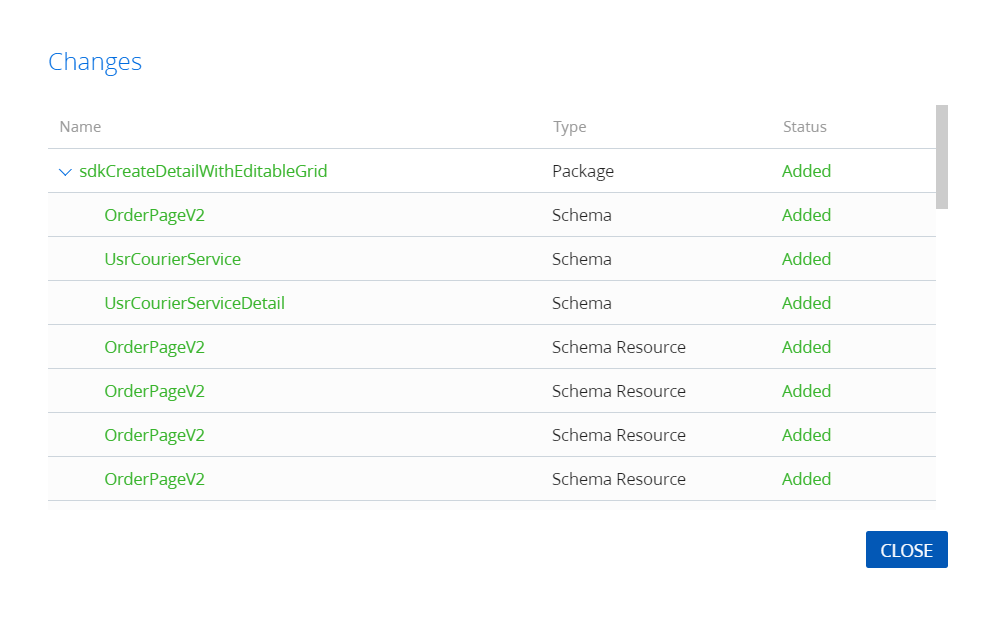Select the first OrderPageV2 Schema Resource row
The width and height of the screenshot is (994, 621).
154,347
